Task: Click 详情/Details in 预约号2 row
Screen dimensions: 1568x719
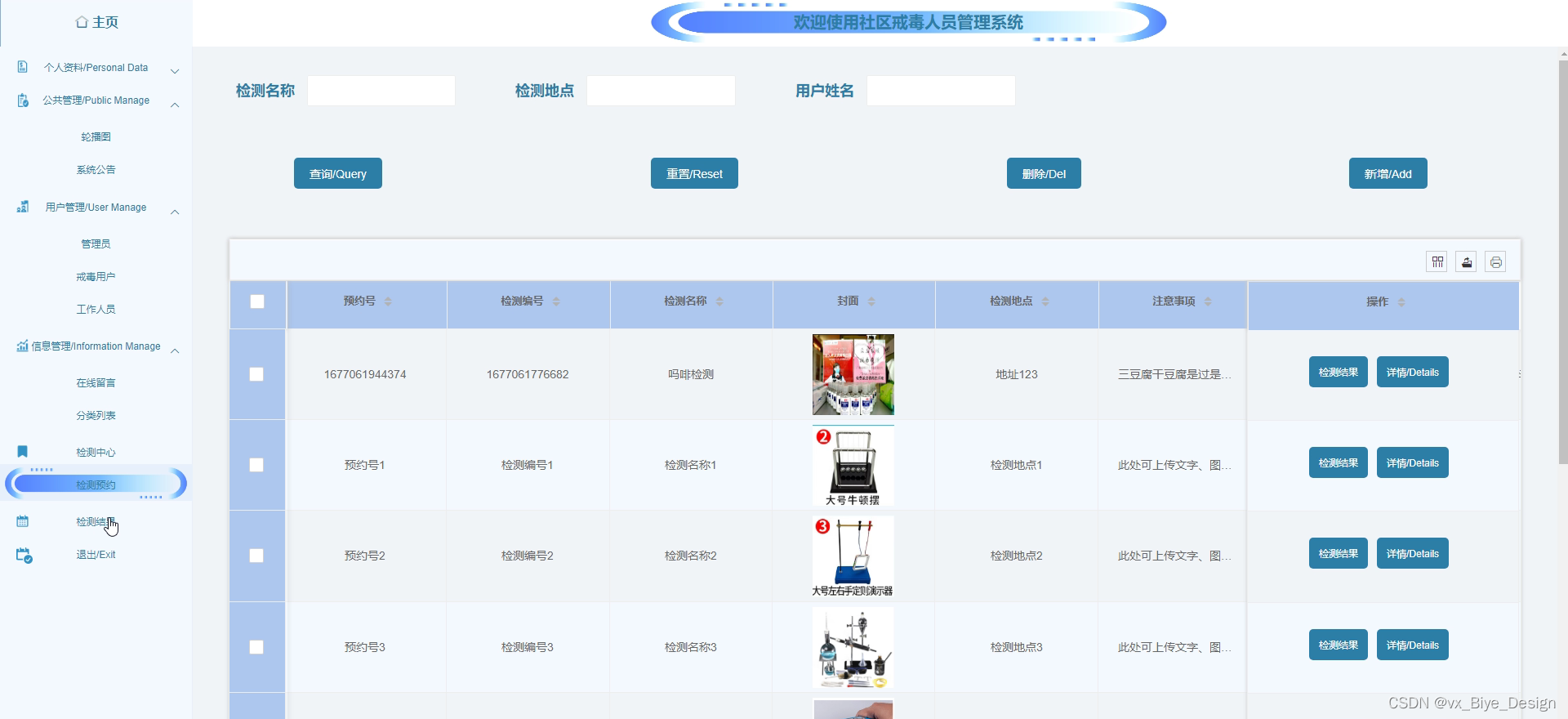Action: (1413, 553)
